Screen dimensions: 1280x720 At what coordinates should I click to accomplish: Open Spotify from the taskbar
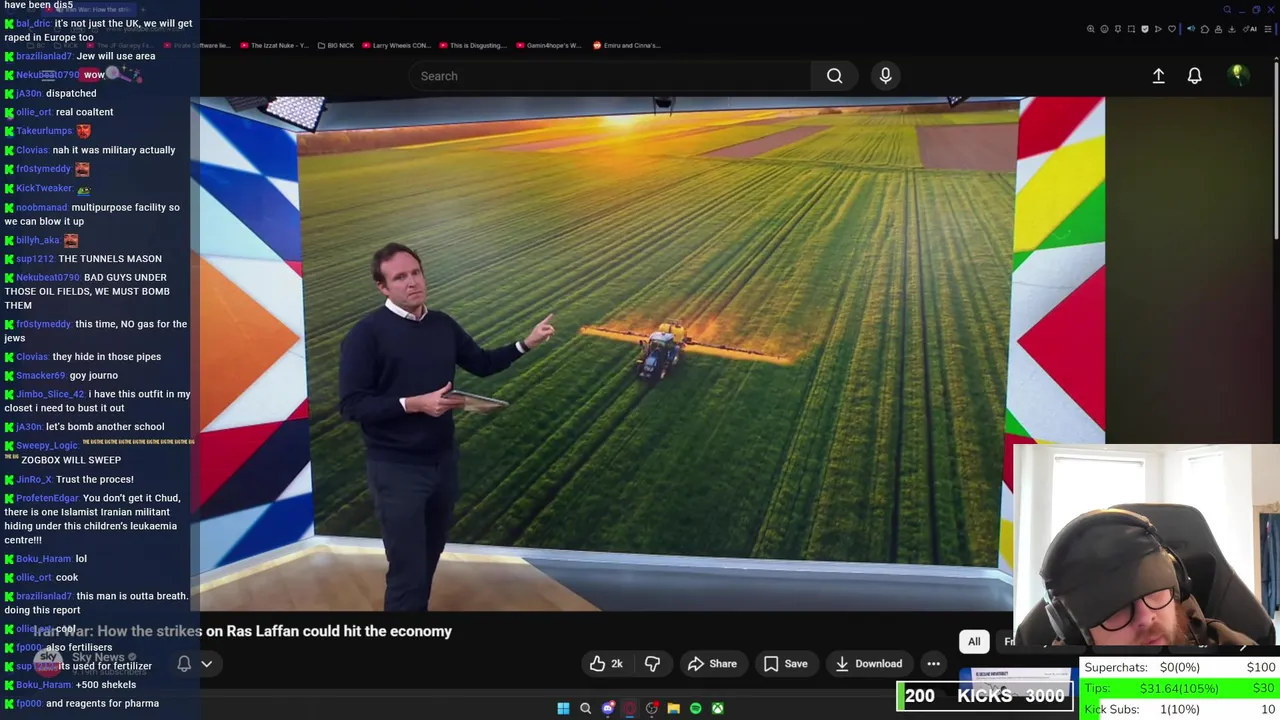[696, 708]
